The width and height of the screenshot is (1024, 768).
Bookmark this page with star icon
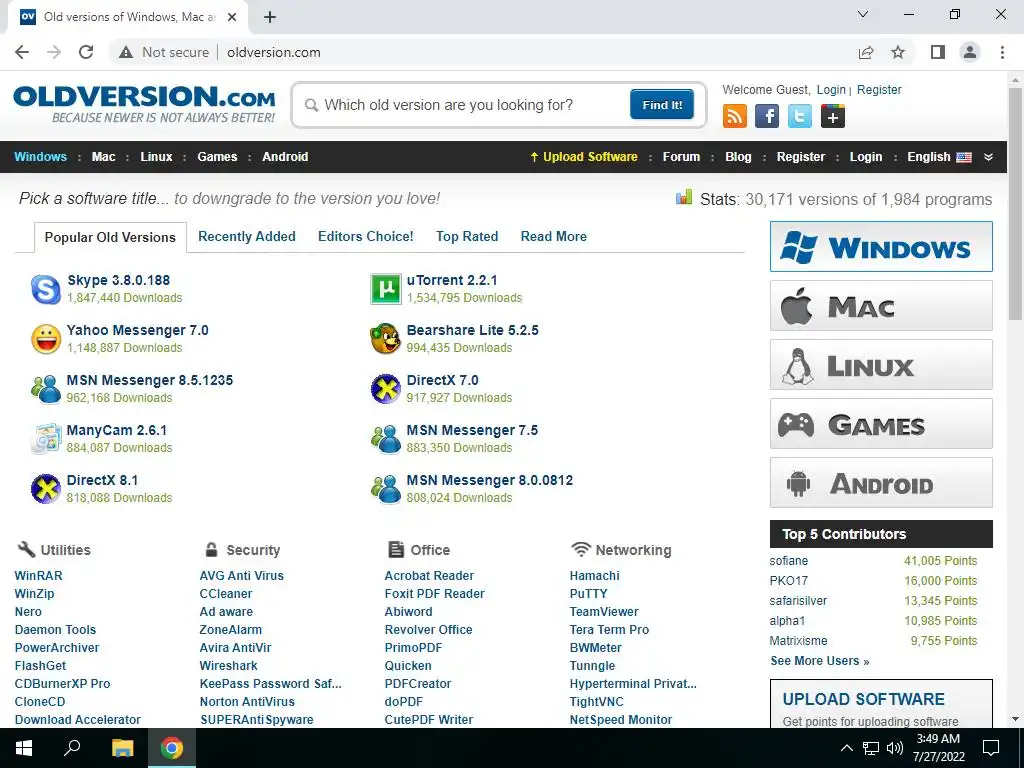pyautogui.click(x=898, y=52)
